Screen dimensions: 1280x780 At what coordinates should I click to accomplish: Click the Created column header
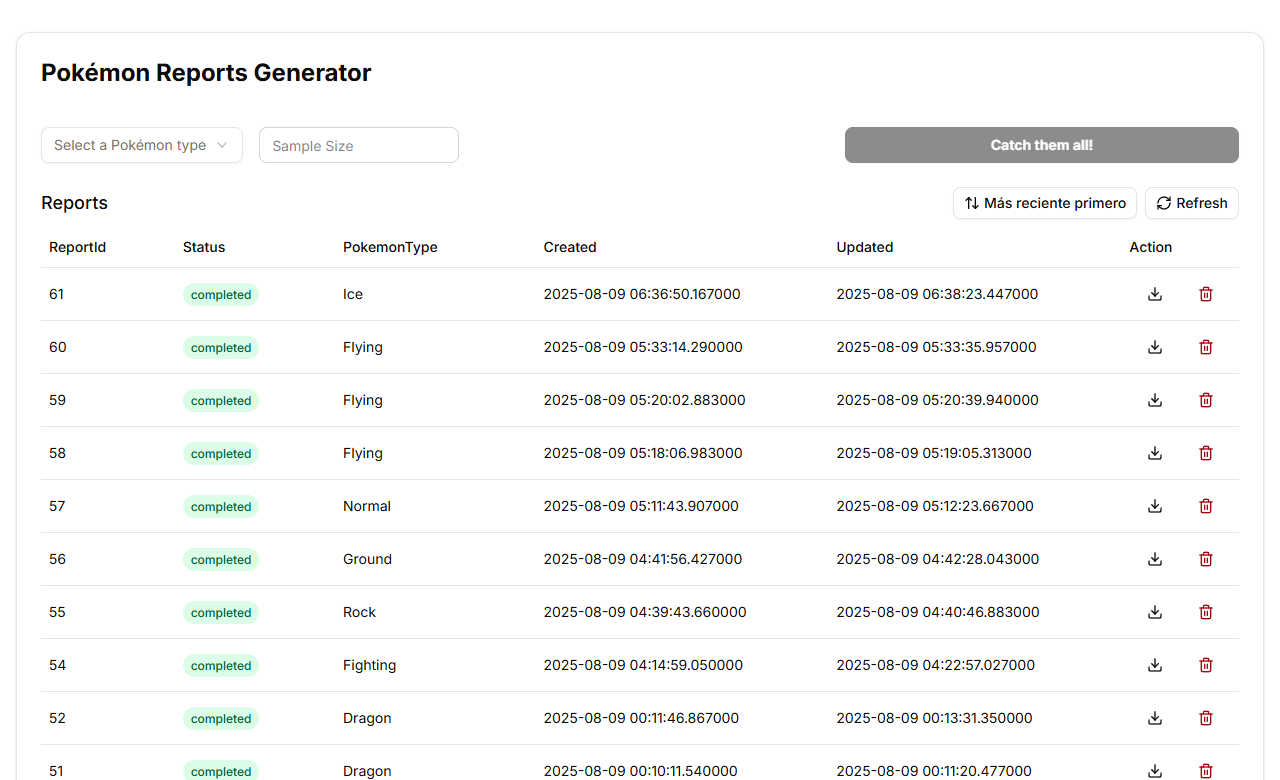tap(570, 247)
